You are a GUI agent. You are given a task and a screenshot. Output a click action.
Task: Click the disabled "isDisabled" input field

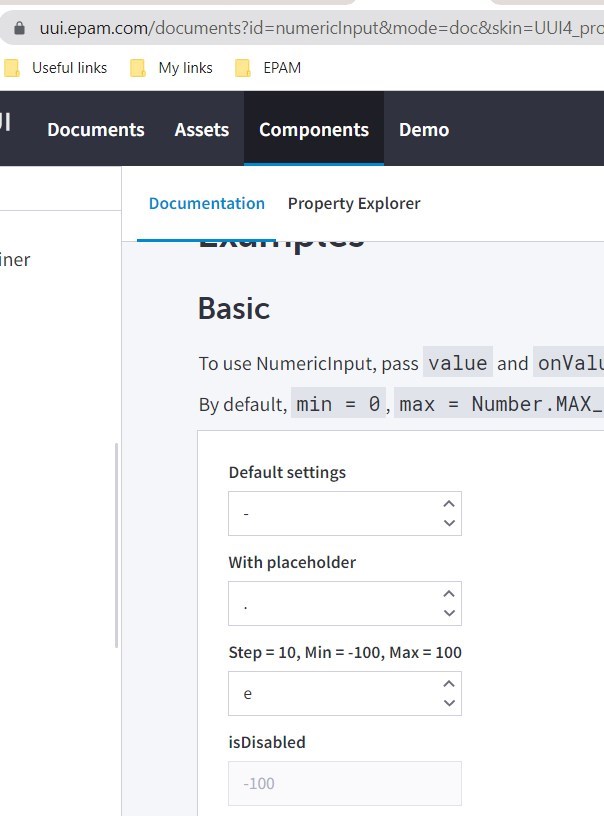pos(344,783)
